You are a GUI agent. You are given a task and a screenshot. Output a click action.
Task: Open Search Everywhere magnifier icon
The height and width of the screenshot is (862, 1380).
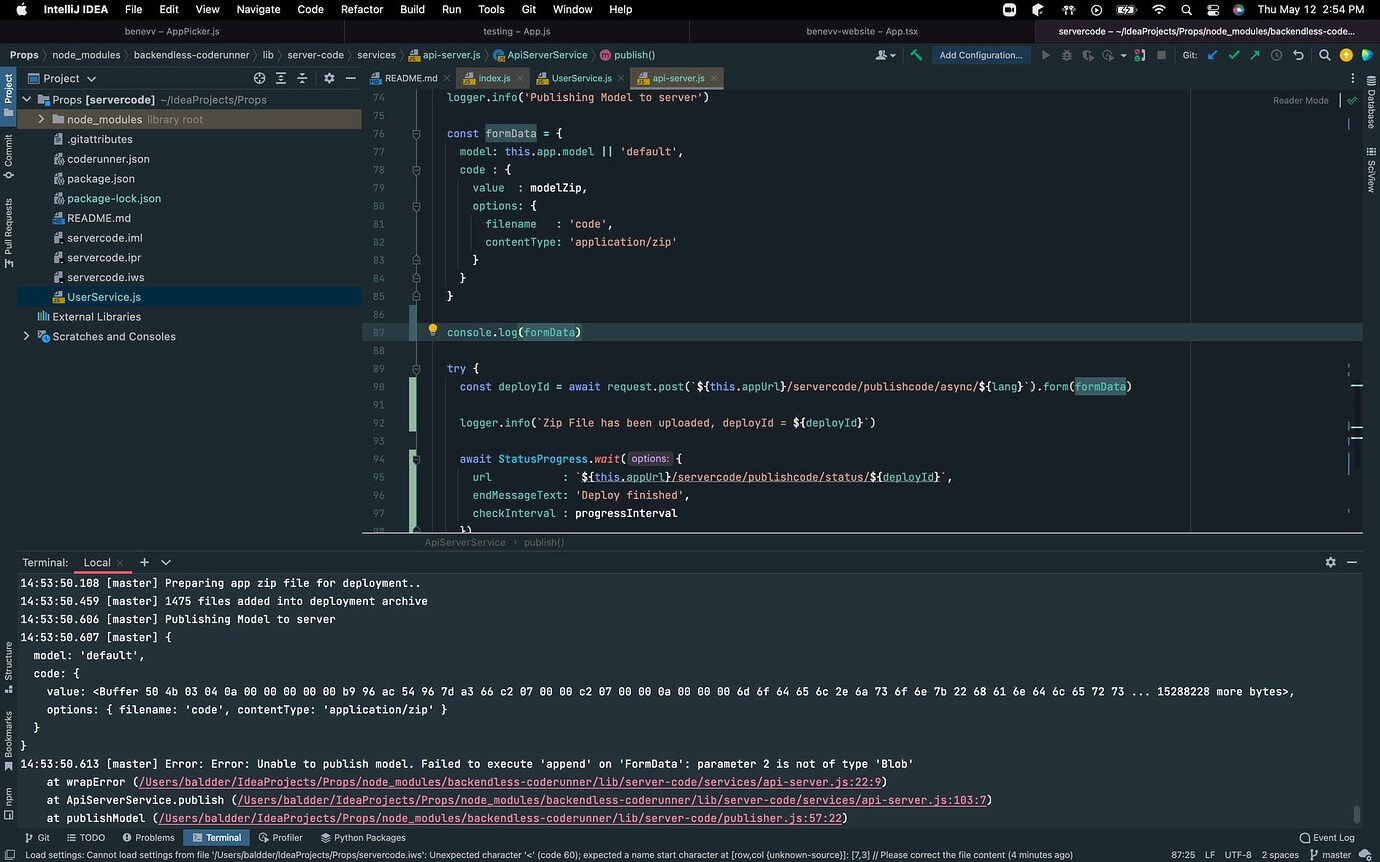1324,55
